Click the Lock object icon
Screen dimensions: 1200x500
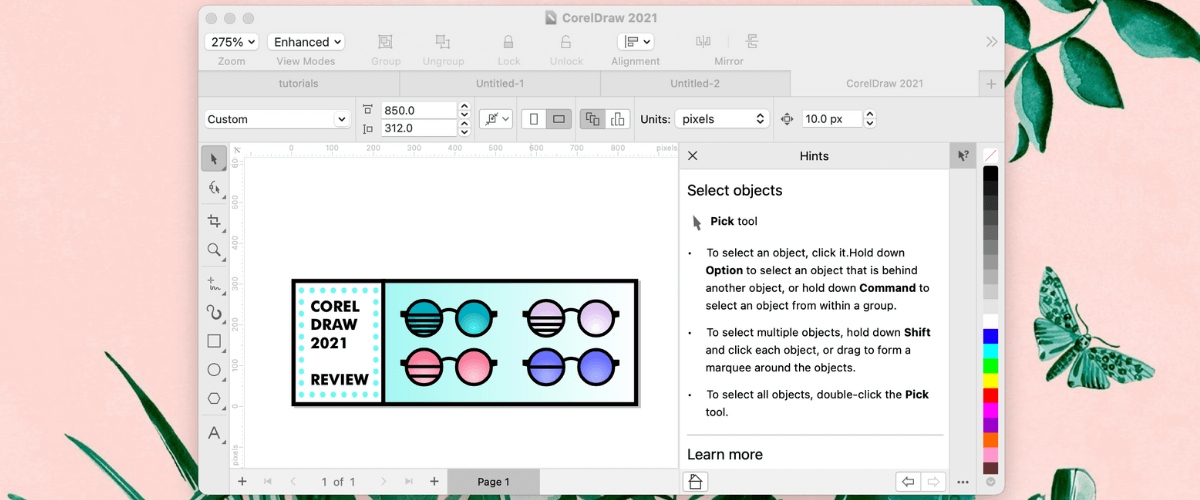coord(508,42)
